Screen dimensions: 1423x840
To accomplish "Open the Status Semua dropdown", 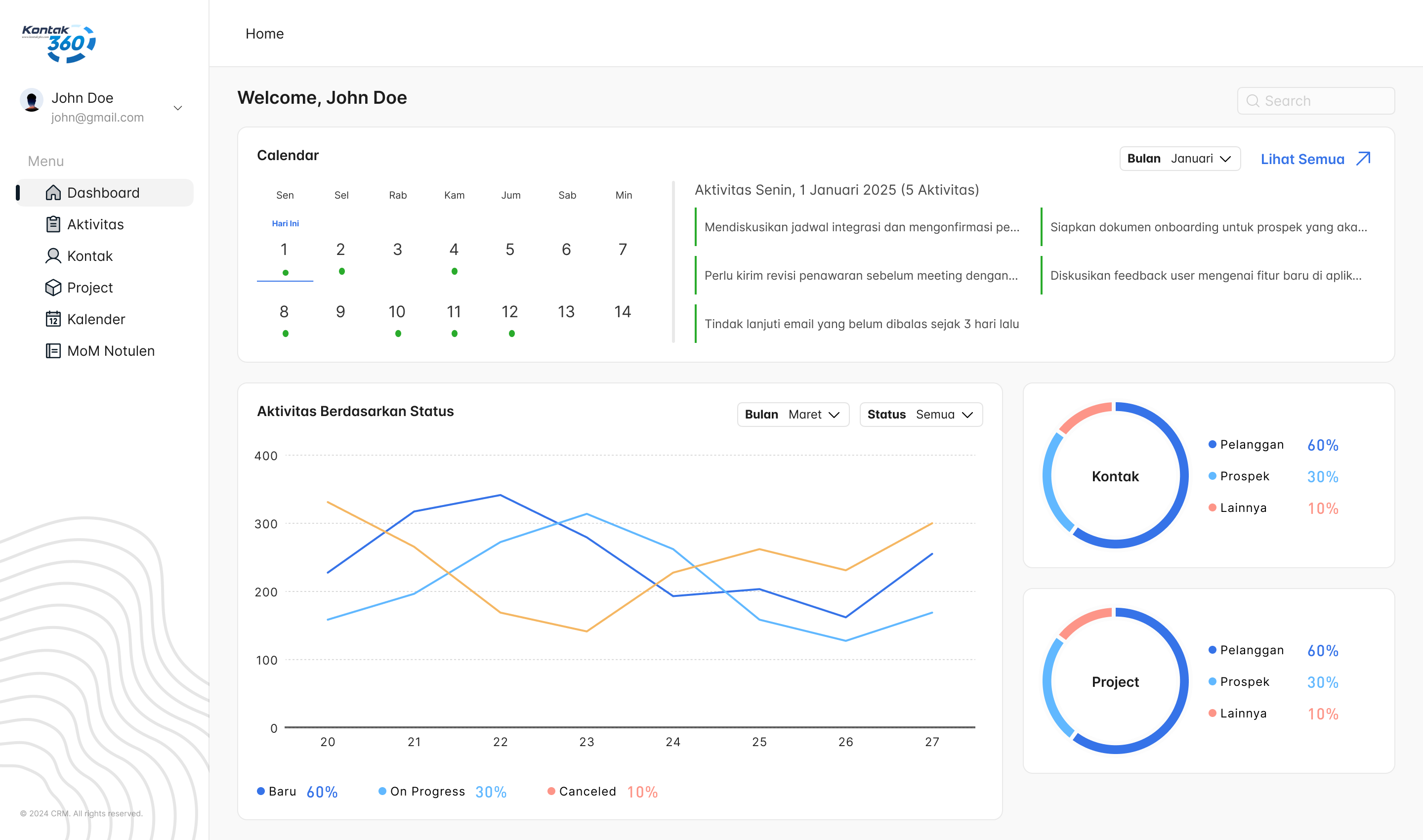I will coord(921,415).
